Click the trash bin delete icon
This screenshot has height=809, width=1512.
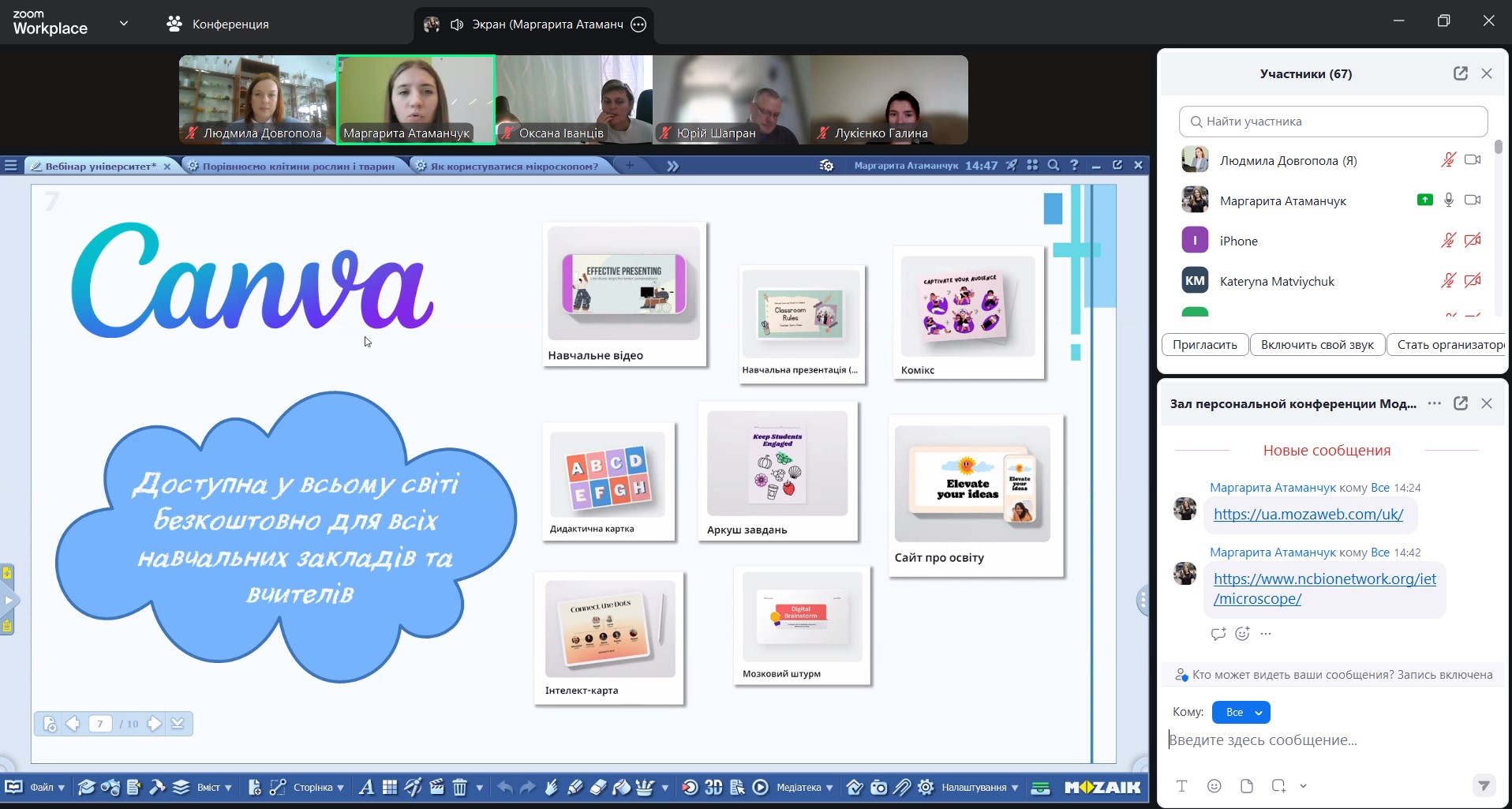(x=460, y=787)
